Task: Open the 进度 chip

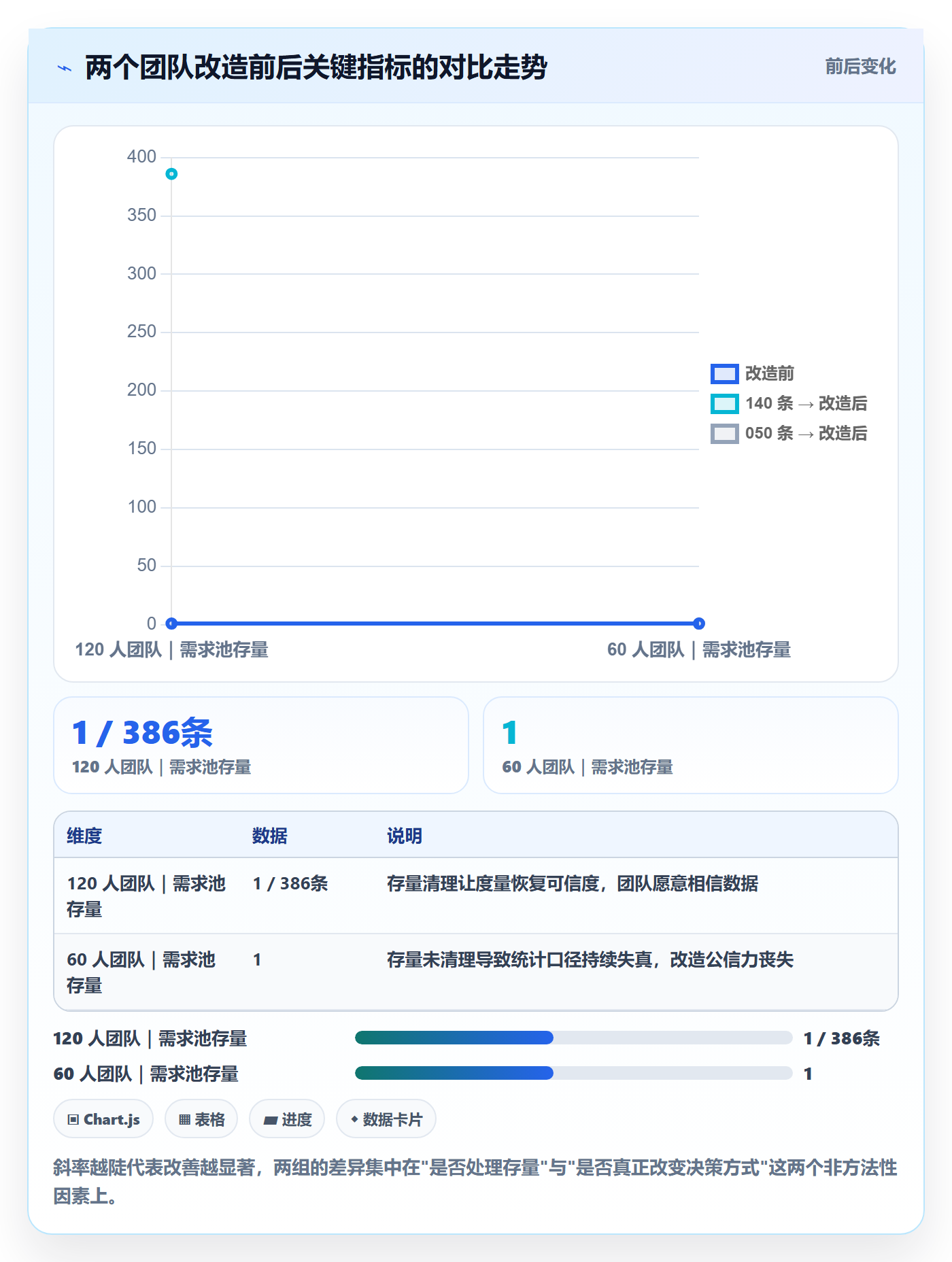Action: click(287, 1119)
